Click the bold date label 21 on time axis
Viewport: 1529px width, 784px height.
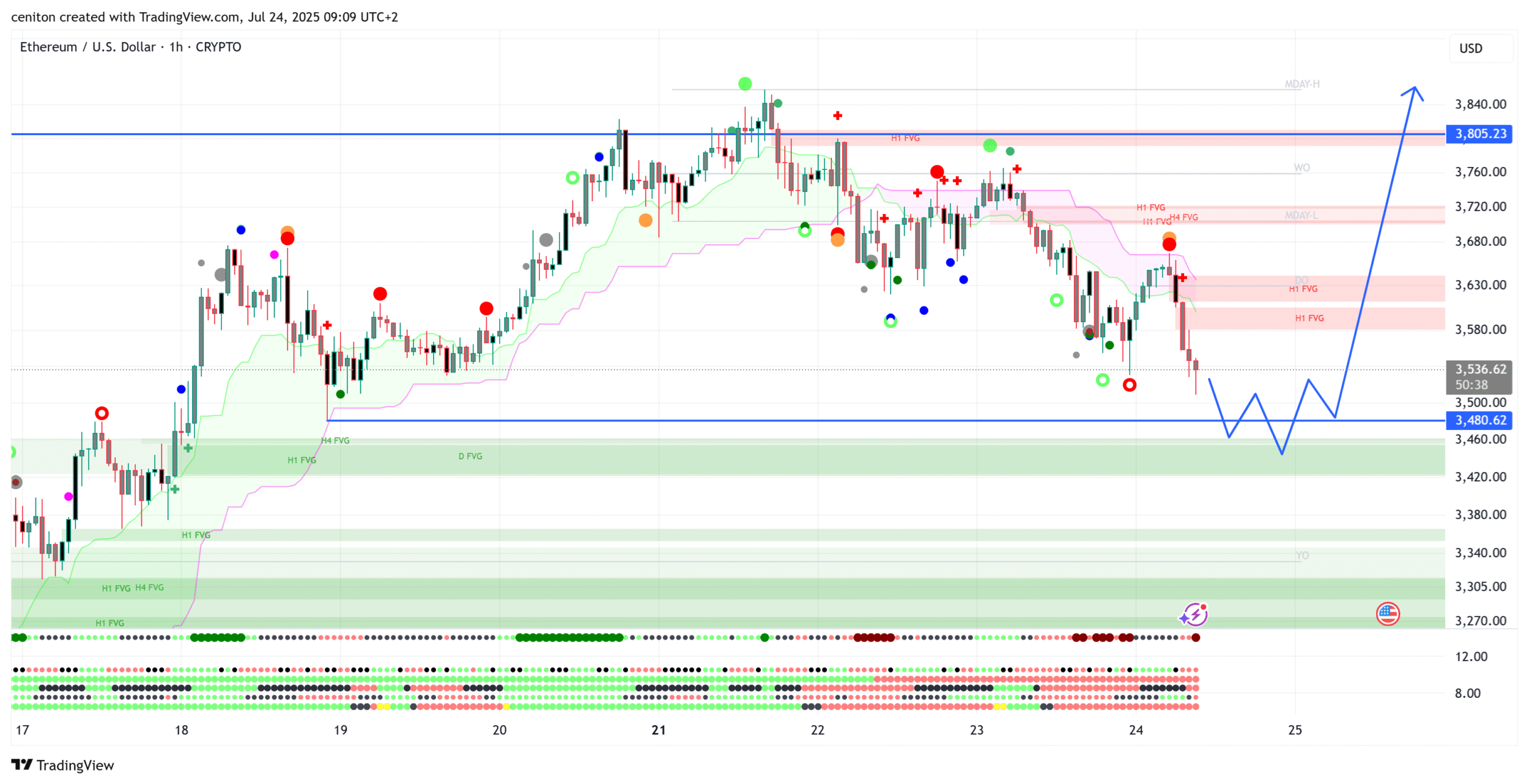coord(658,730)
